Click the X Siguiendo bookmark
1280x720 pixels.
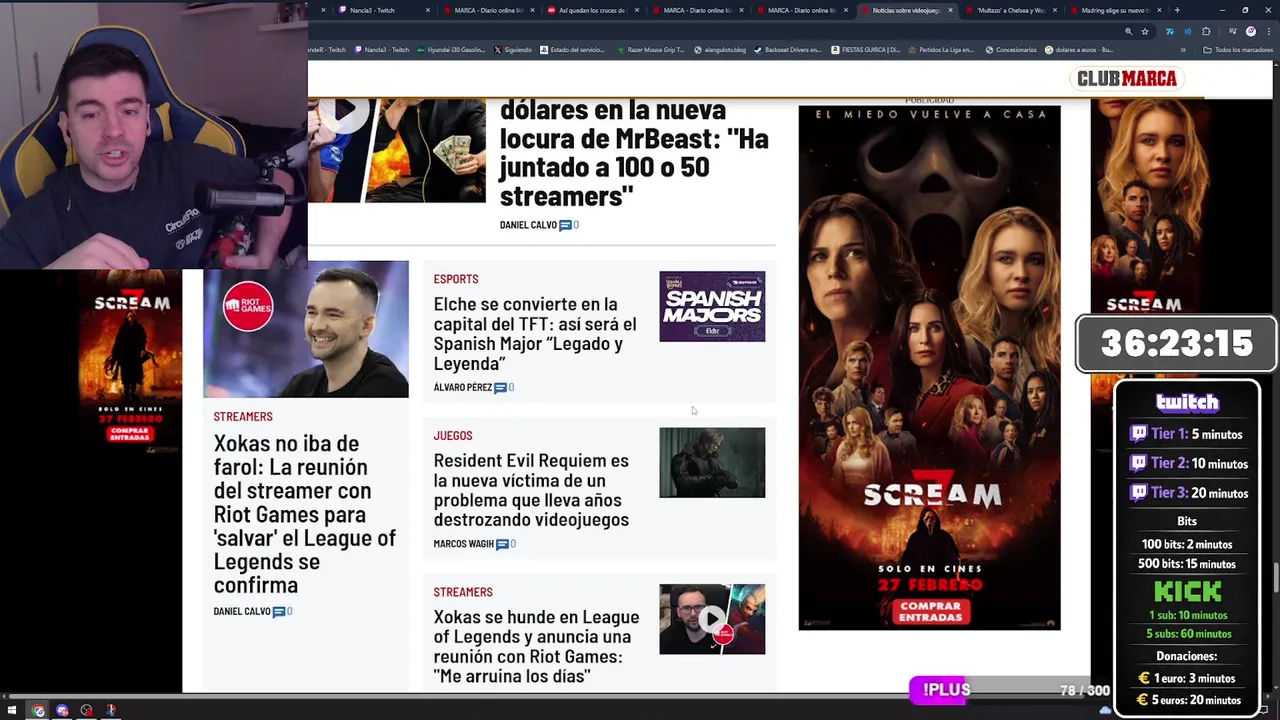click(x=513, y=50)
